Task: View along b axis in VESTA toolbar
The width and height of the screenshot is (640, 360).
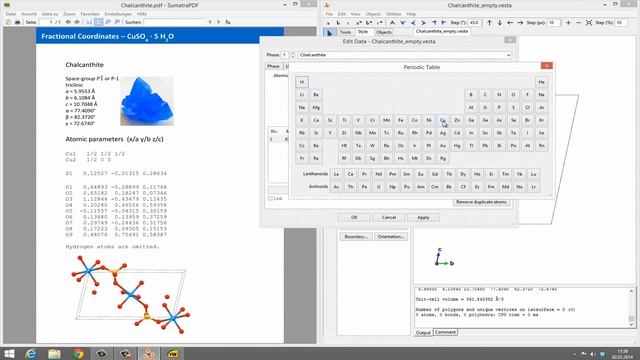Action: point(338,23)
